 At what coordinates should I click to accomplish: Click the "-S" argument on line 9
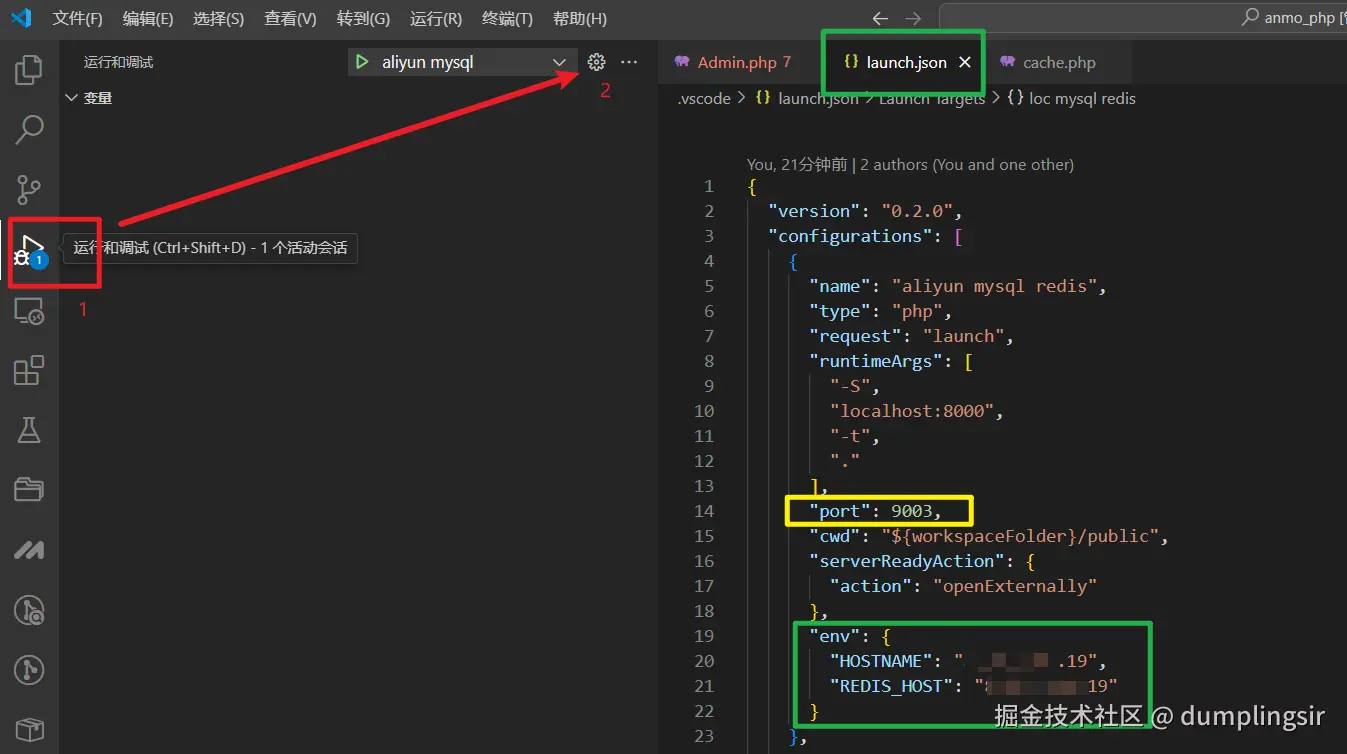pyautogui.click(x=850, y=386)
